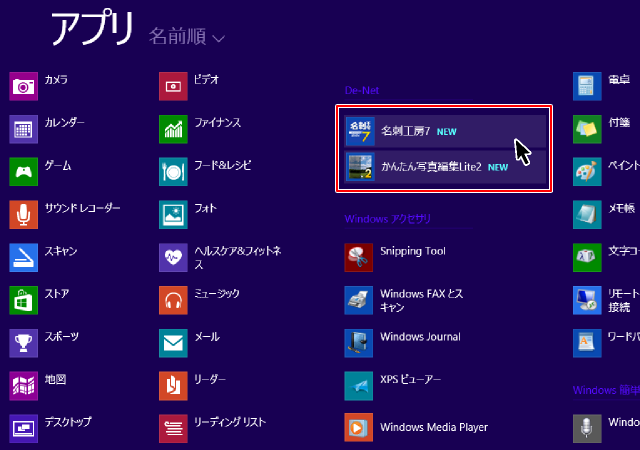Open the ワードパッド document icon
Screen dimensions: 640x450
pyautogui.click(x=587, y=343)
